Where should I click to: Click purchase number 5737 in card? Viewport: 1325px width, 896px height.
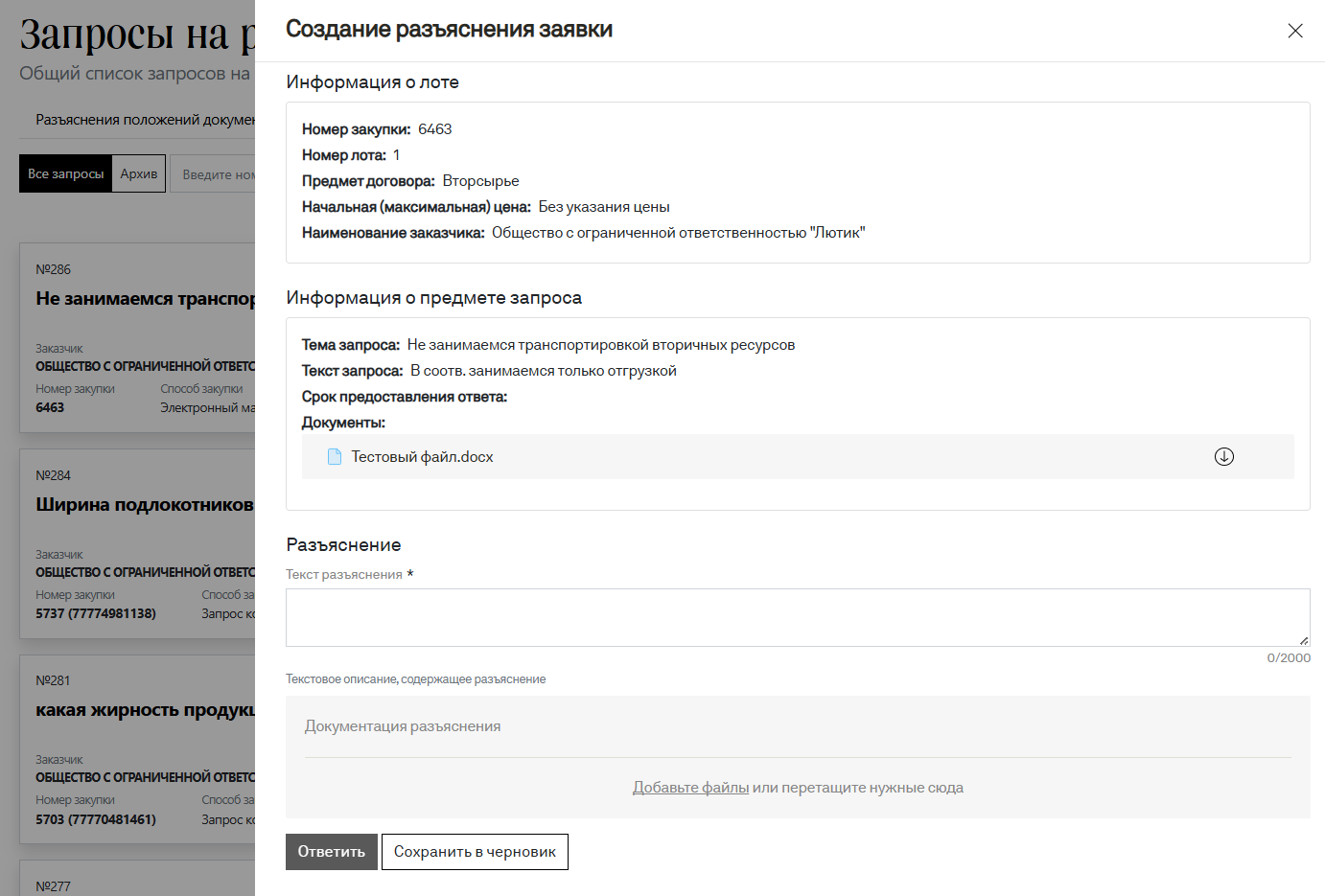pos(95,613)
